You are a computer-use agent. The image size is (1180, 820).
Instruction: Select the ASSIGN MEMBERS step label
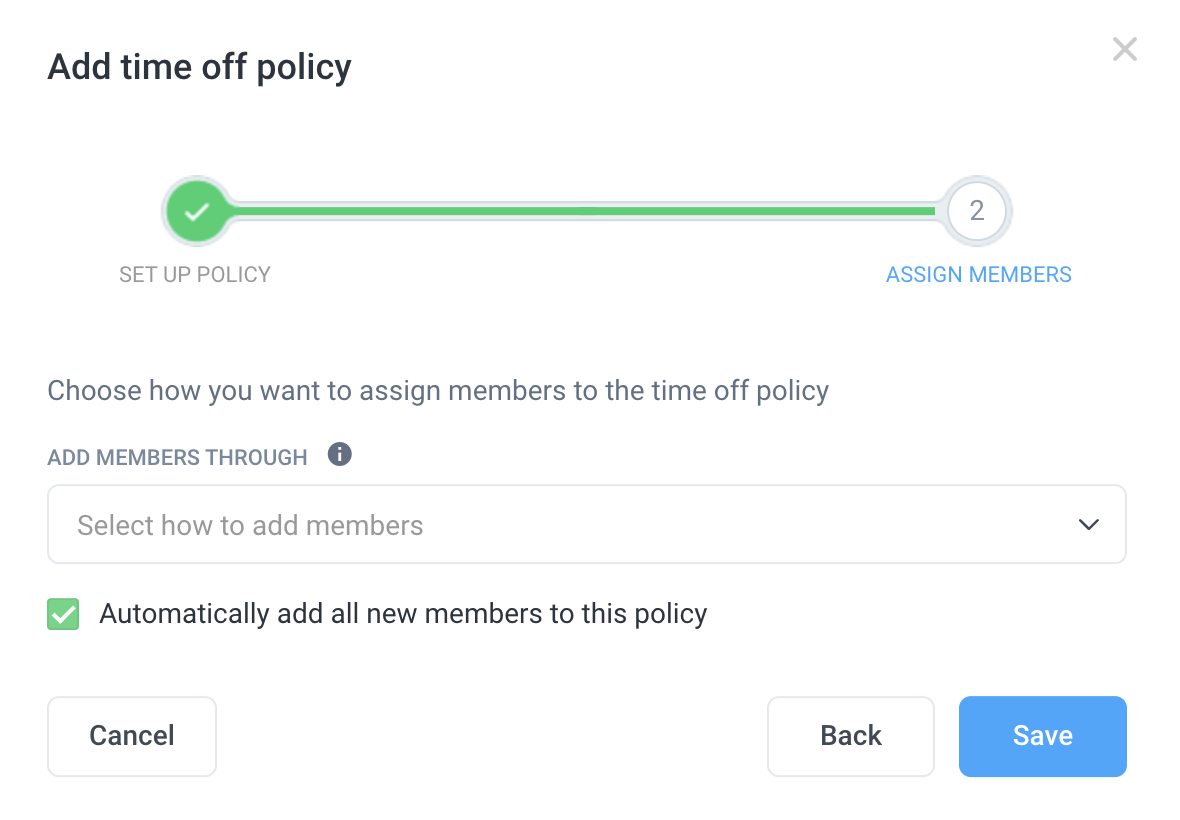(x=978, y=275)
